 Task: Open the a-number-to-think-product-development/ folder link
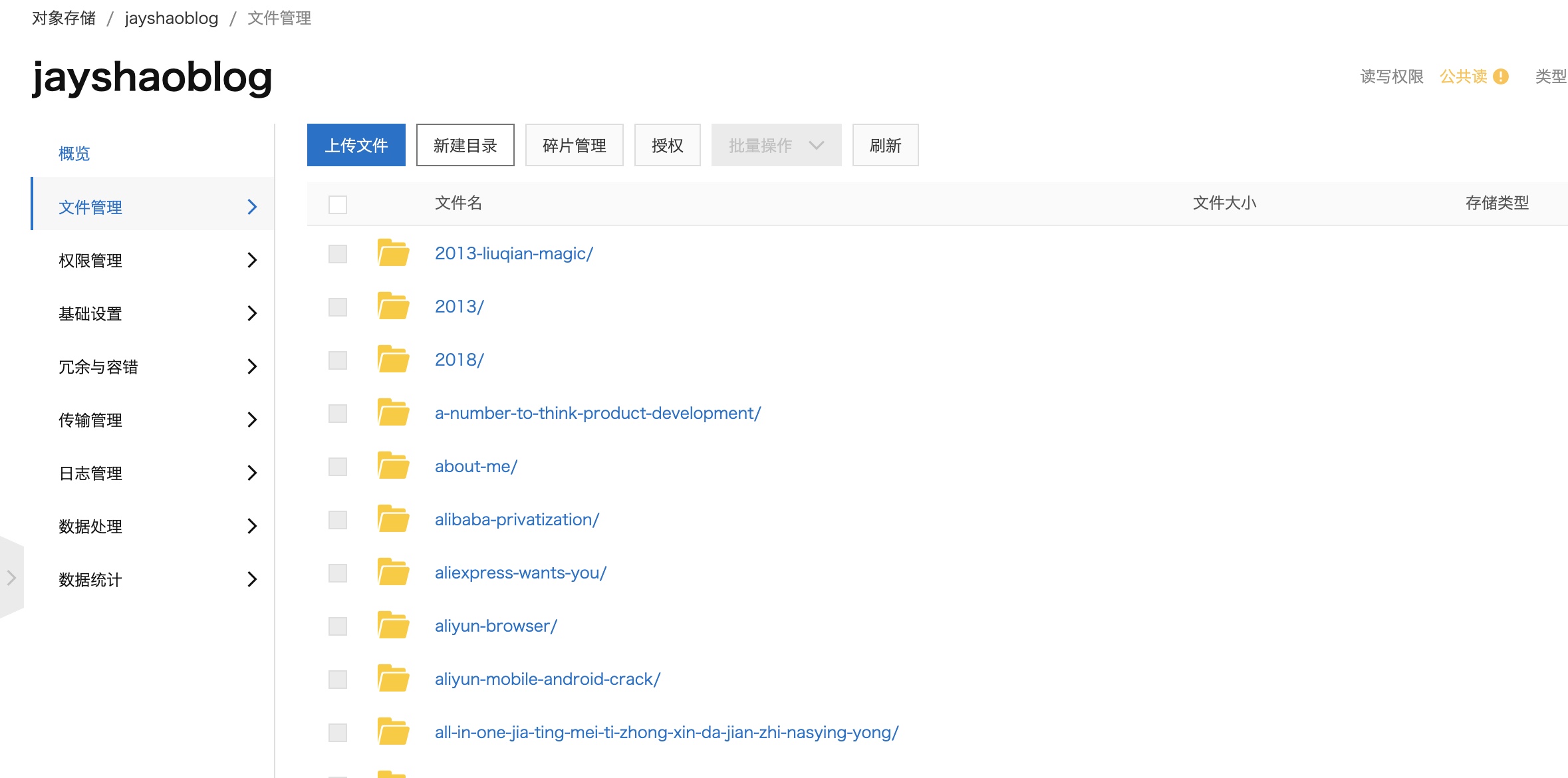[597, 413]
